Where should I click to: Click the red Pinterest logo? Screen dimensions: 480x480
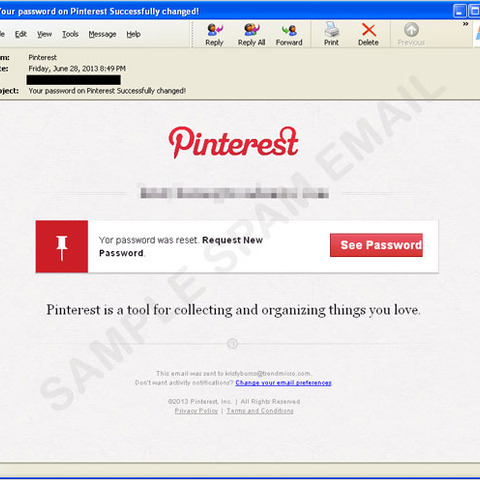(233, 142)
